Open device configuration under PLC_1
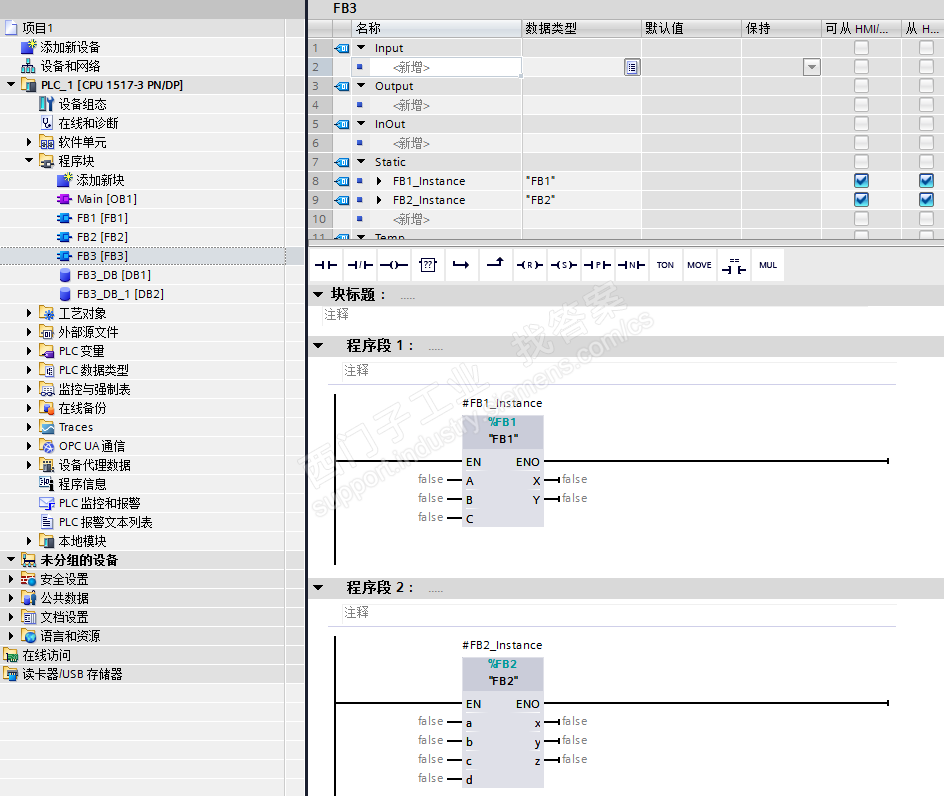This screenshot has width=944, height=796. (x=82, y=104)
